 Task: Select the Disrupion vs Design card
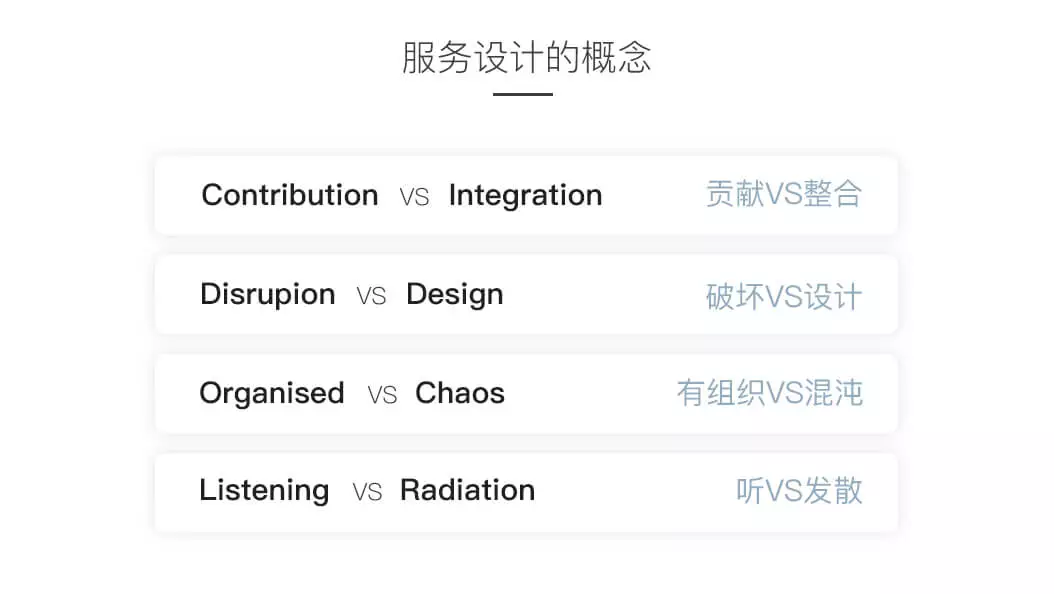tap(526, 294)
